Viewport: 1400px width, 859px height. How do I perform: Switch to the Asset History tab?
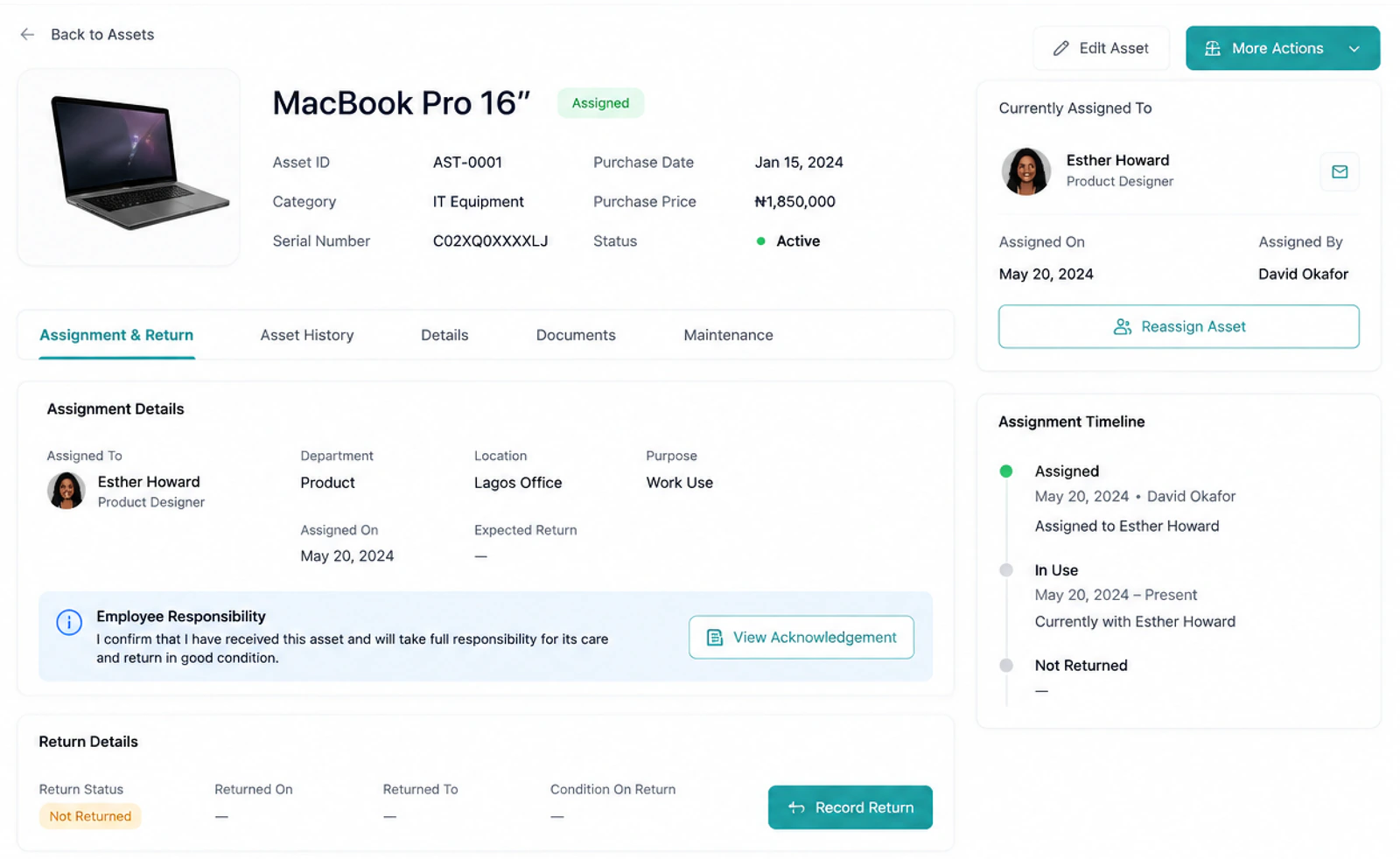[x=307, y=335]
